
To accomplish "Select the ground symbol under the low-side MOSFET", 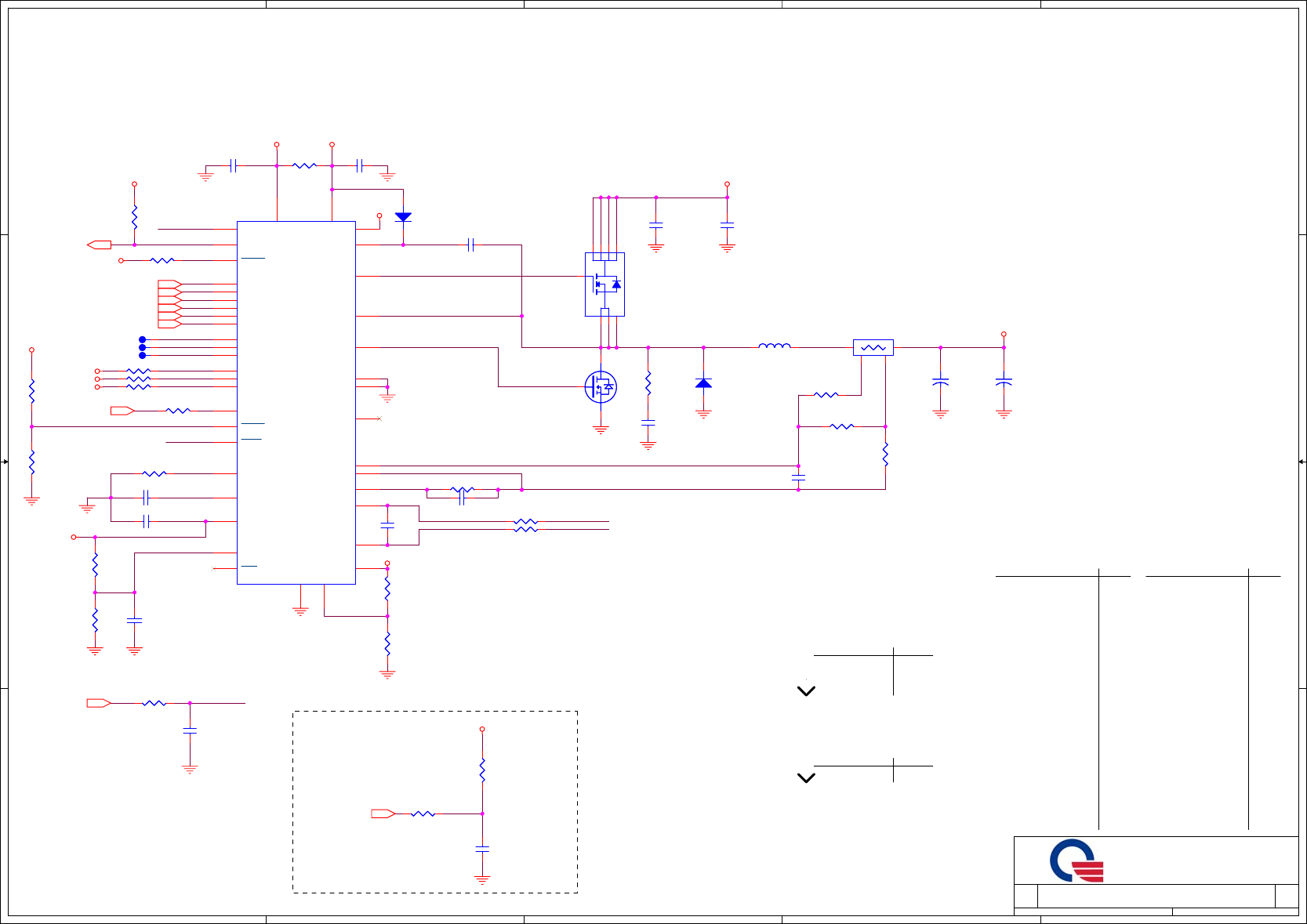I will [x=601, y=429].
